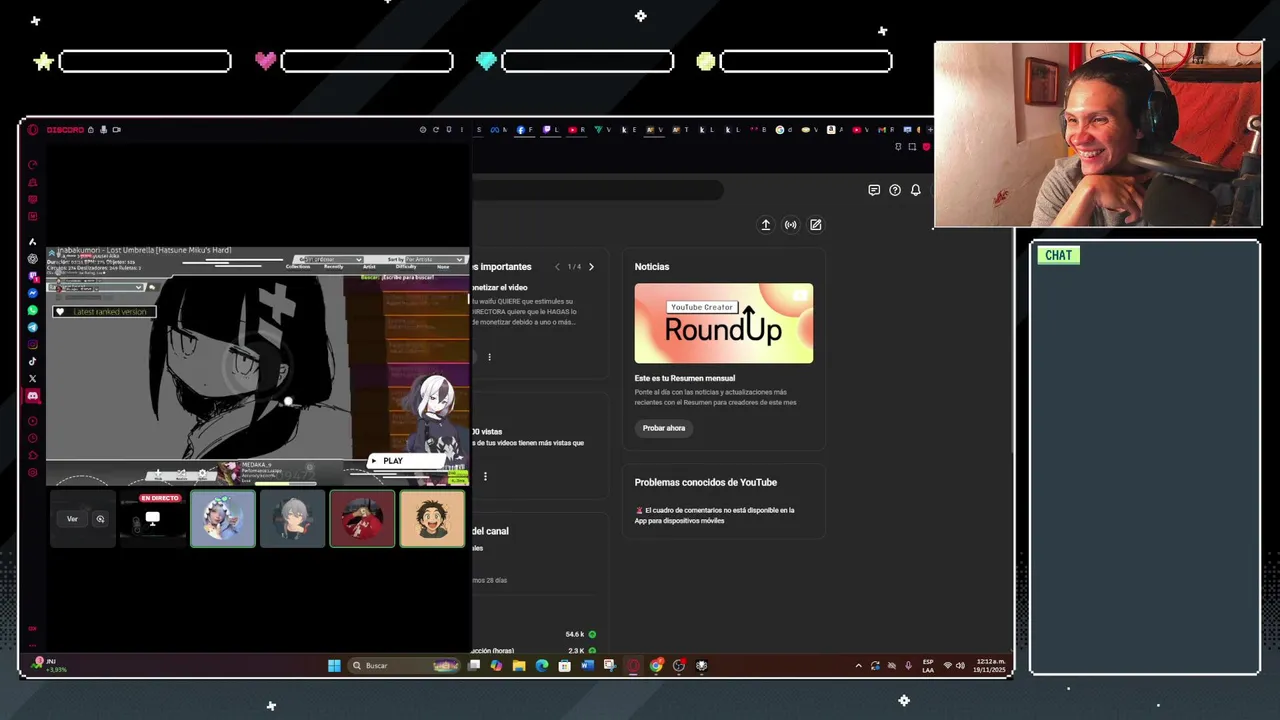Select the cartoon boy avatar participant tile
This screenshot has width=1280, height=720.
click(432, 519)
